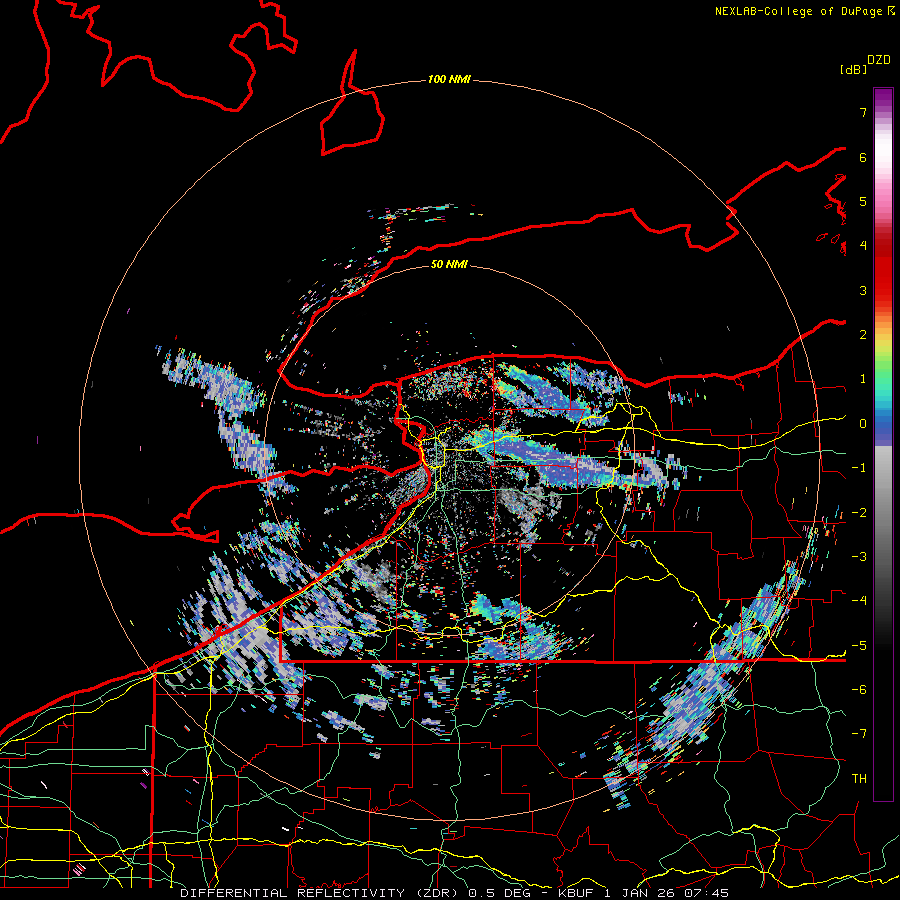Click the 4 label on the scale

click(863, 246)
